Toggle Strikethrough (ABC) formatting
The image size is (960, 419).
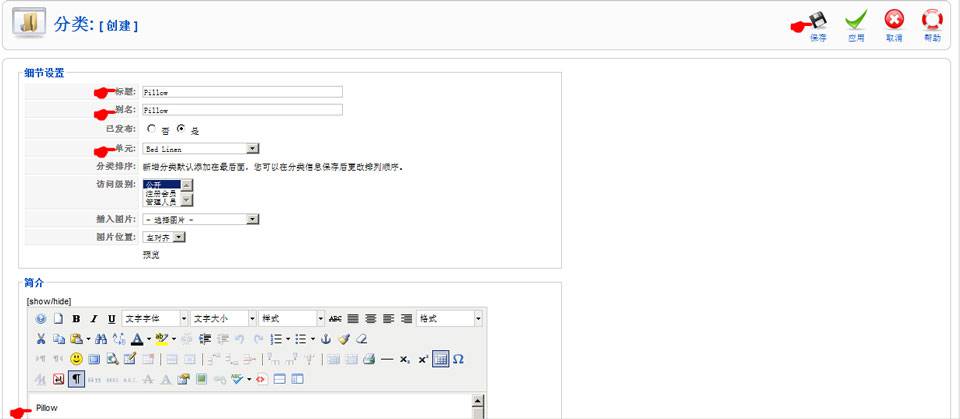(x=335, y=319)
